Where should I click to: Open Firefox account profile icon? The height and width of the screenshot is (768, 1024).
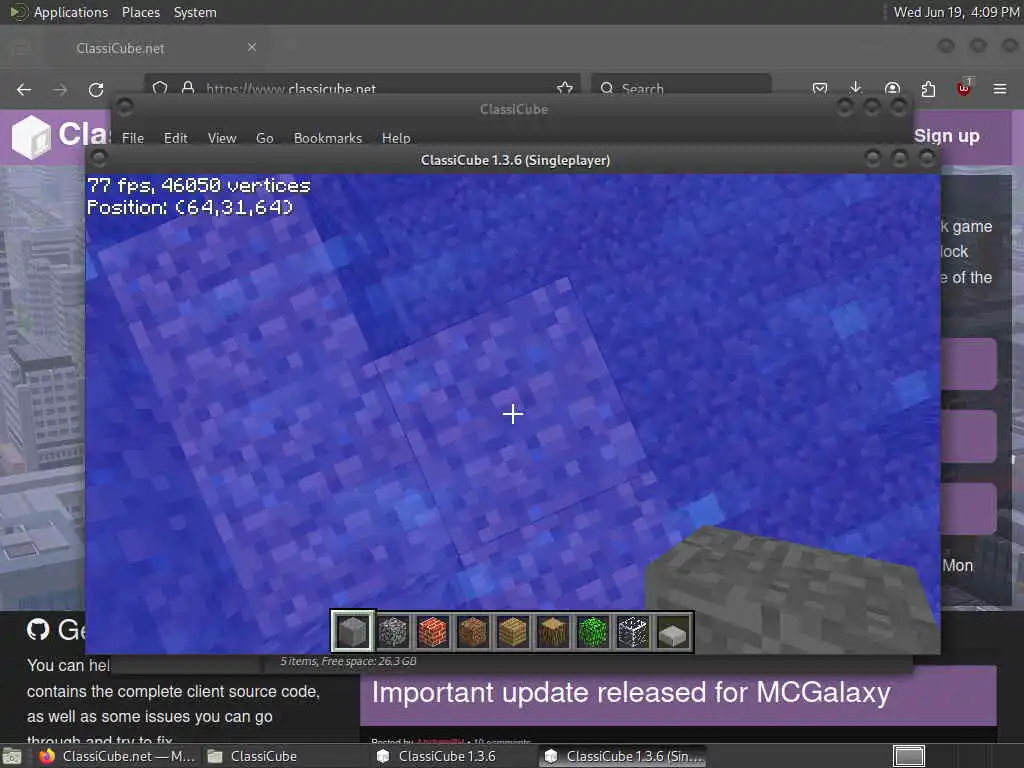click(892, 88)
